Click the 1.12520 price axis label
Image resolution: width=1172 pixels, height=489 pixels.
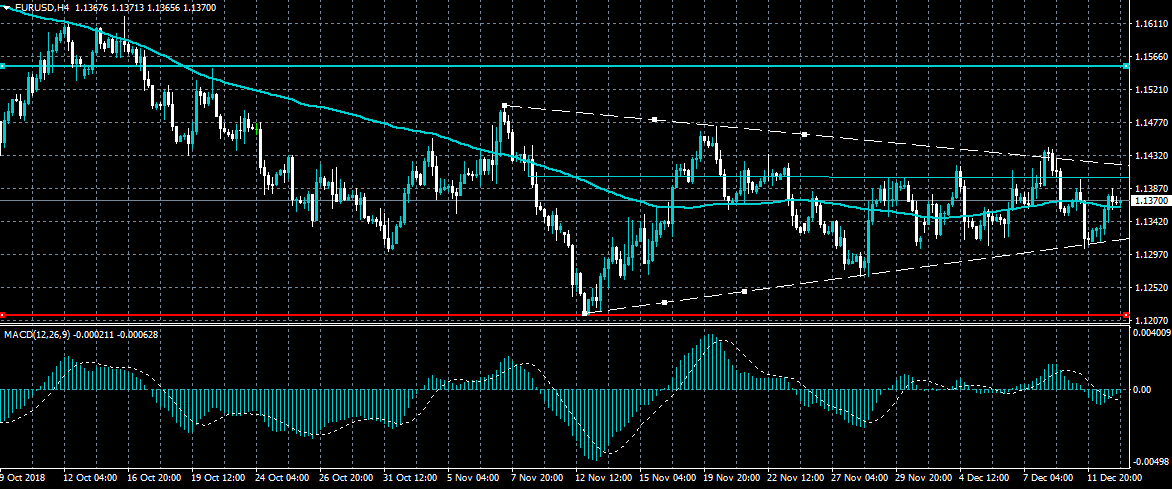(1150, 287)
